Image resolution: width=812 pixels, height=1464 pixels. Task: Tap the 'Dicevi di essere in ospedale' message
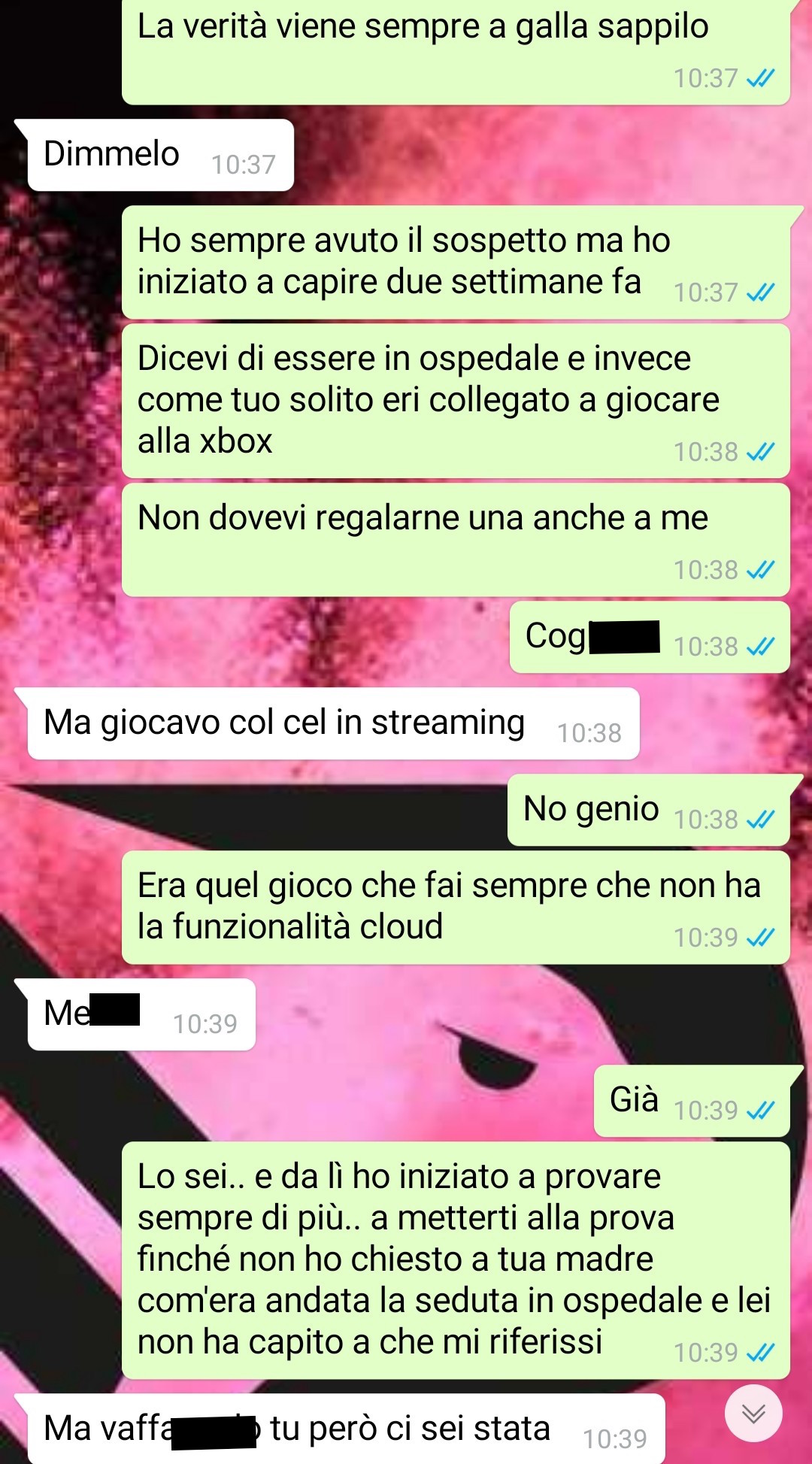click(x=456, y=401)
